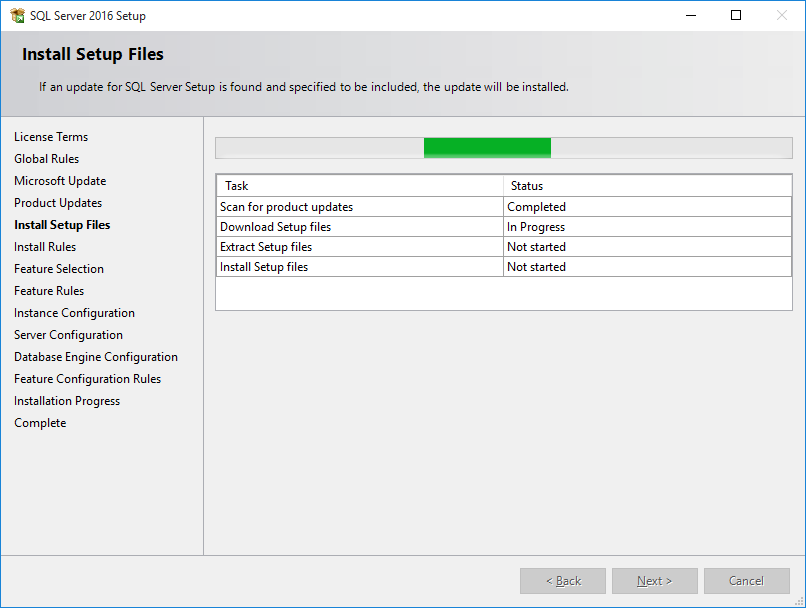Open Instance Configuration
This screenshot has width=806, height=608.
pos(74,312)
